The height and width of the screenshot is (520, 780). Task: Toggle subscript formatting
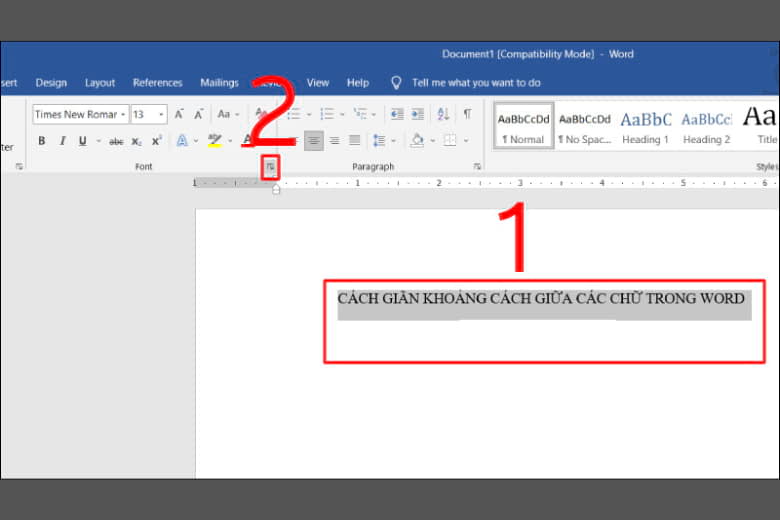coord(136,141)
